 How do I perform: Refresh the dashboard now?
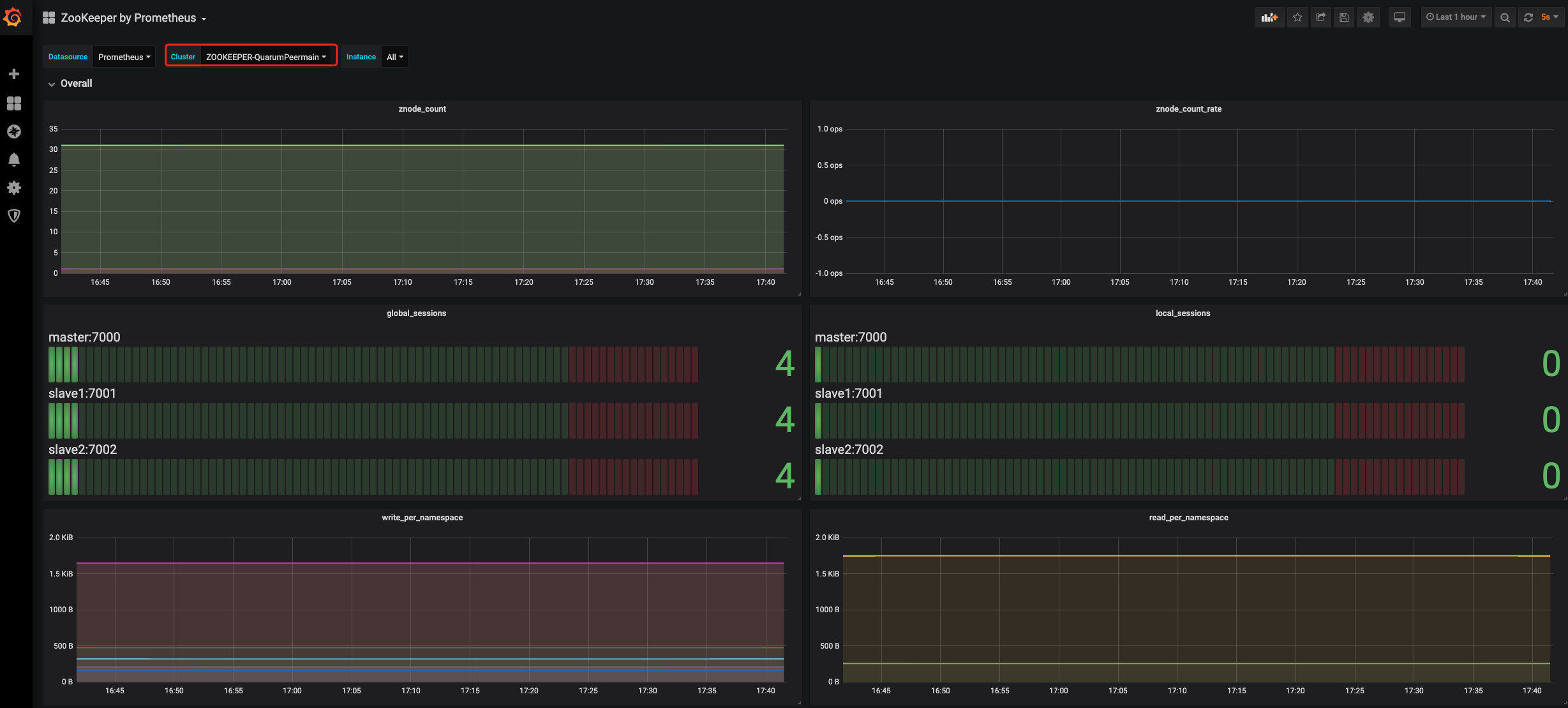click(x=1528, y=17)
